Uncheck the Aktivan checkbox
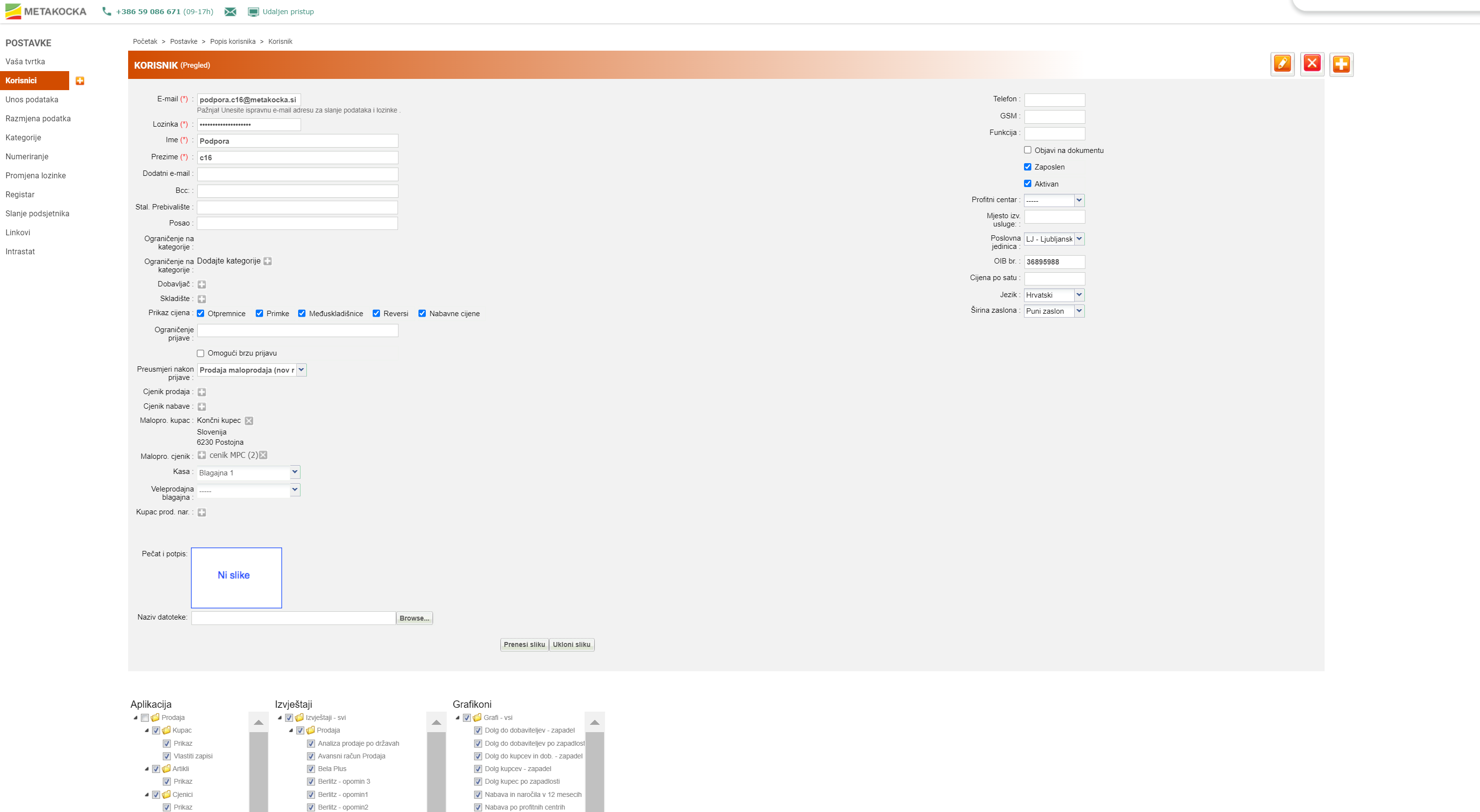Screen dimensions: 1480x812 point(1027,183)
